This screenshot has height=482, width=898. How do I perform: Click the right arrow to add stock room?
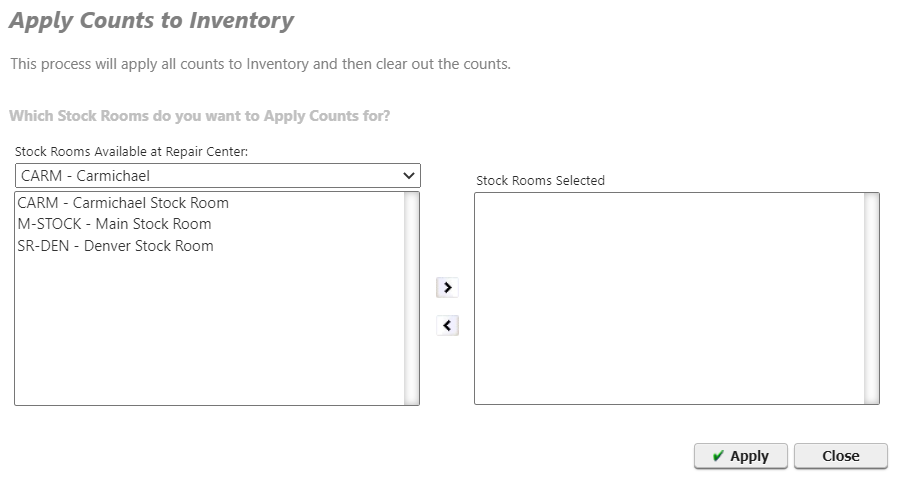pos(447,287)
